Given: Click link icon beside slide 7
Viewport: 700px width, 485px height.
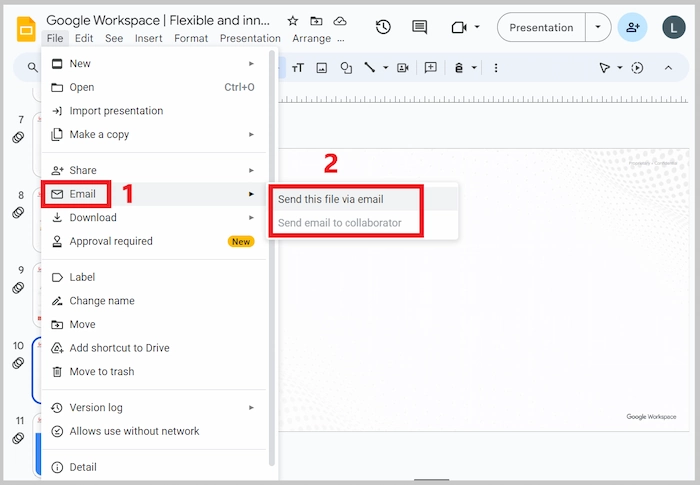Looking at the screenshot, I should pos(18,137).
